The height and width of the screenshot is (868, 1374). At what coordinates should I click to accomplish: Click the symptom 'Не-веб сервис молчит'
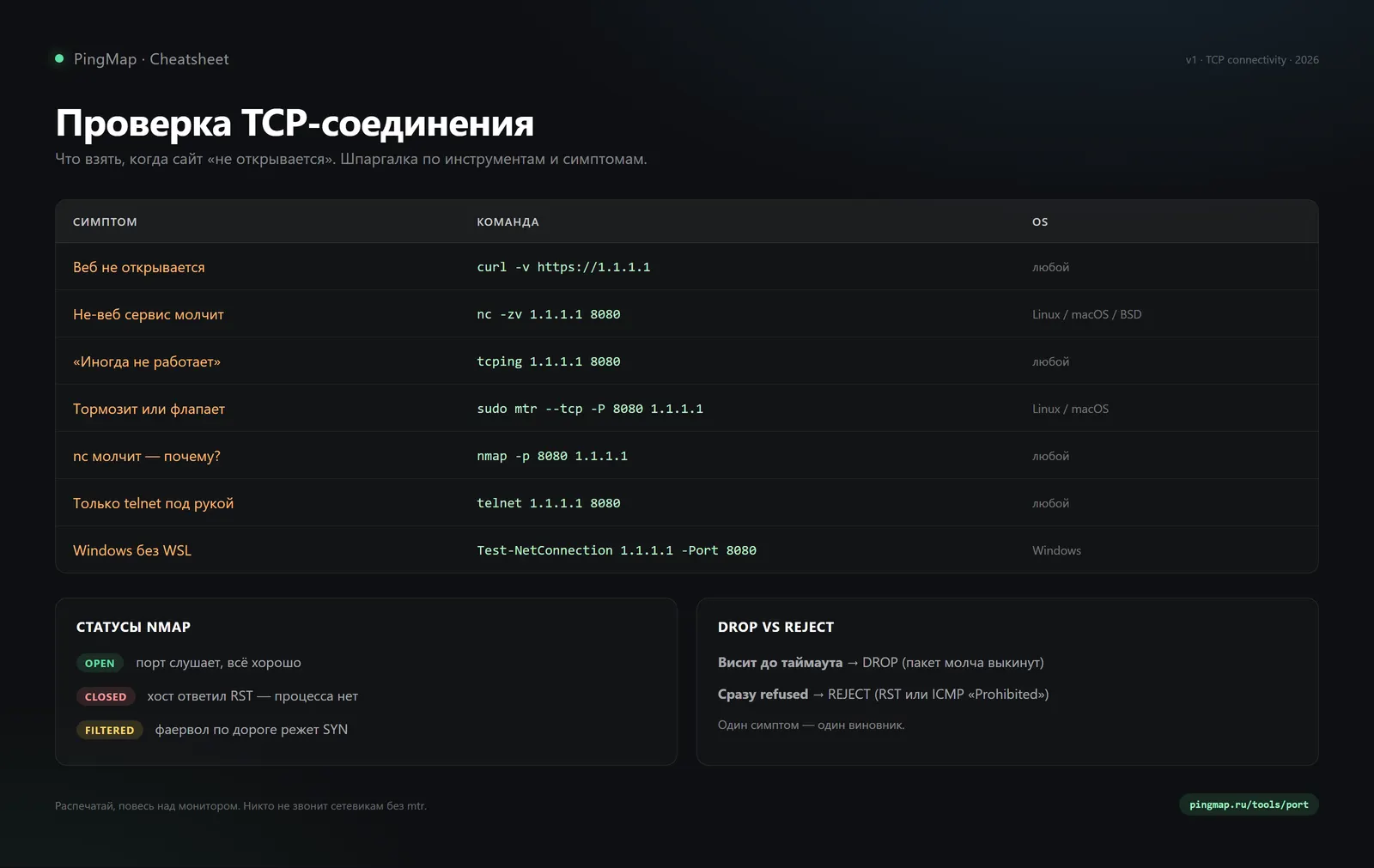click(149, 314)
